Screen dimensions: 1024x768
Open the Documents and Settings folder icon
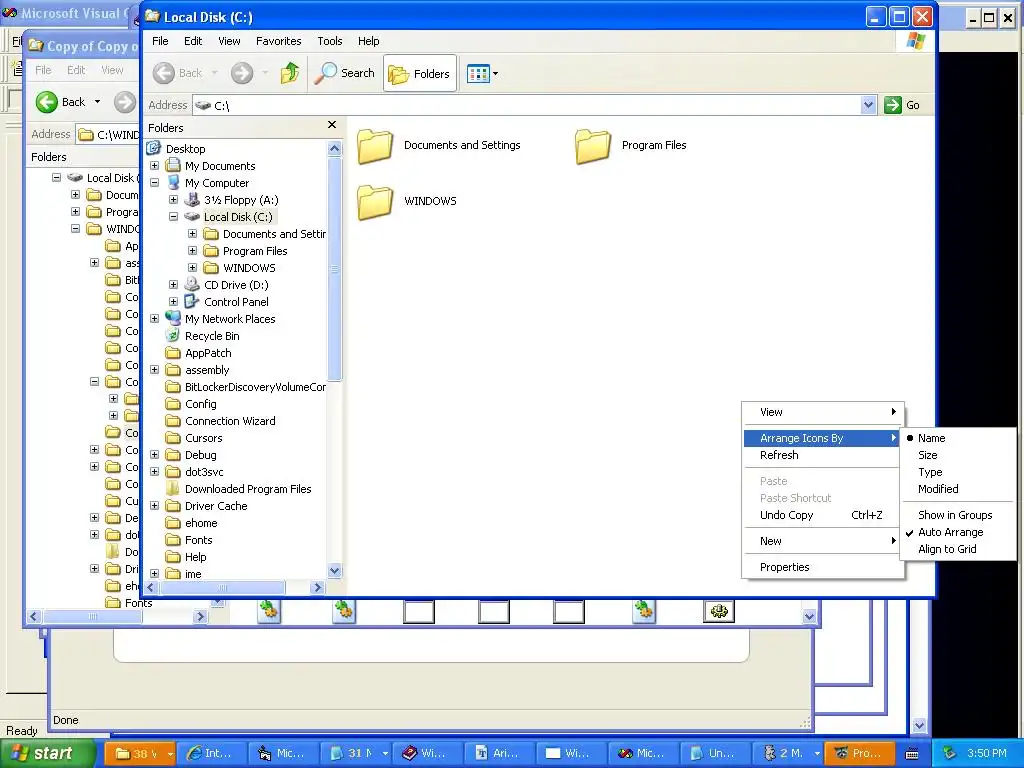375,146
